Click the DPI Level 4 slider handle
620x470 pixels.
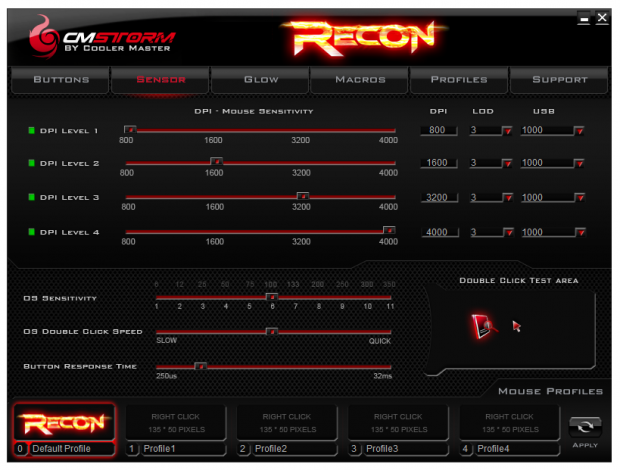(x=389, y=230)
